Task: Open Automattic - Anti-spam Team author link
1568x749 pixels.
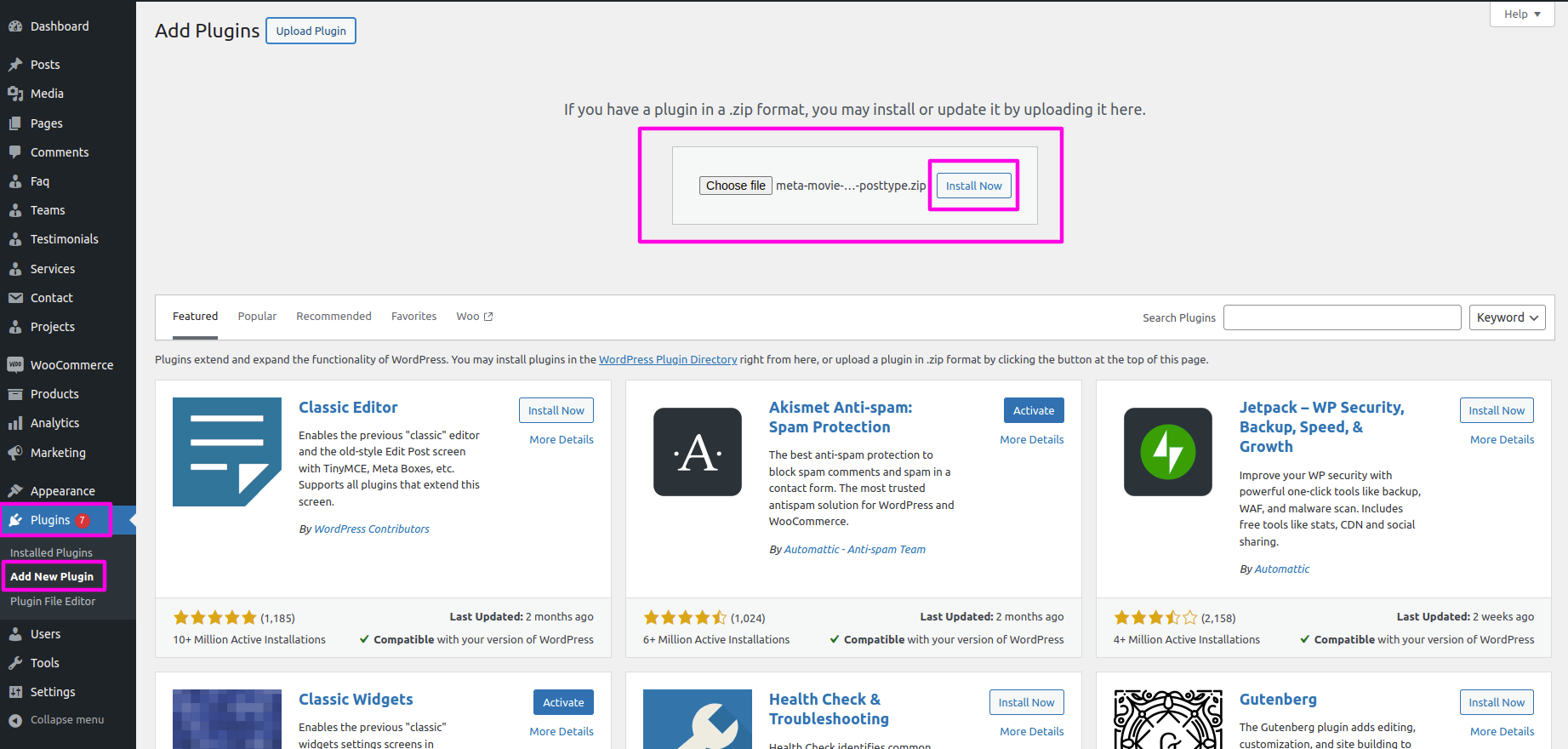Action: [855, 550]
